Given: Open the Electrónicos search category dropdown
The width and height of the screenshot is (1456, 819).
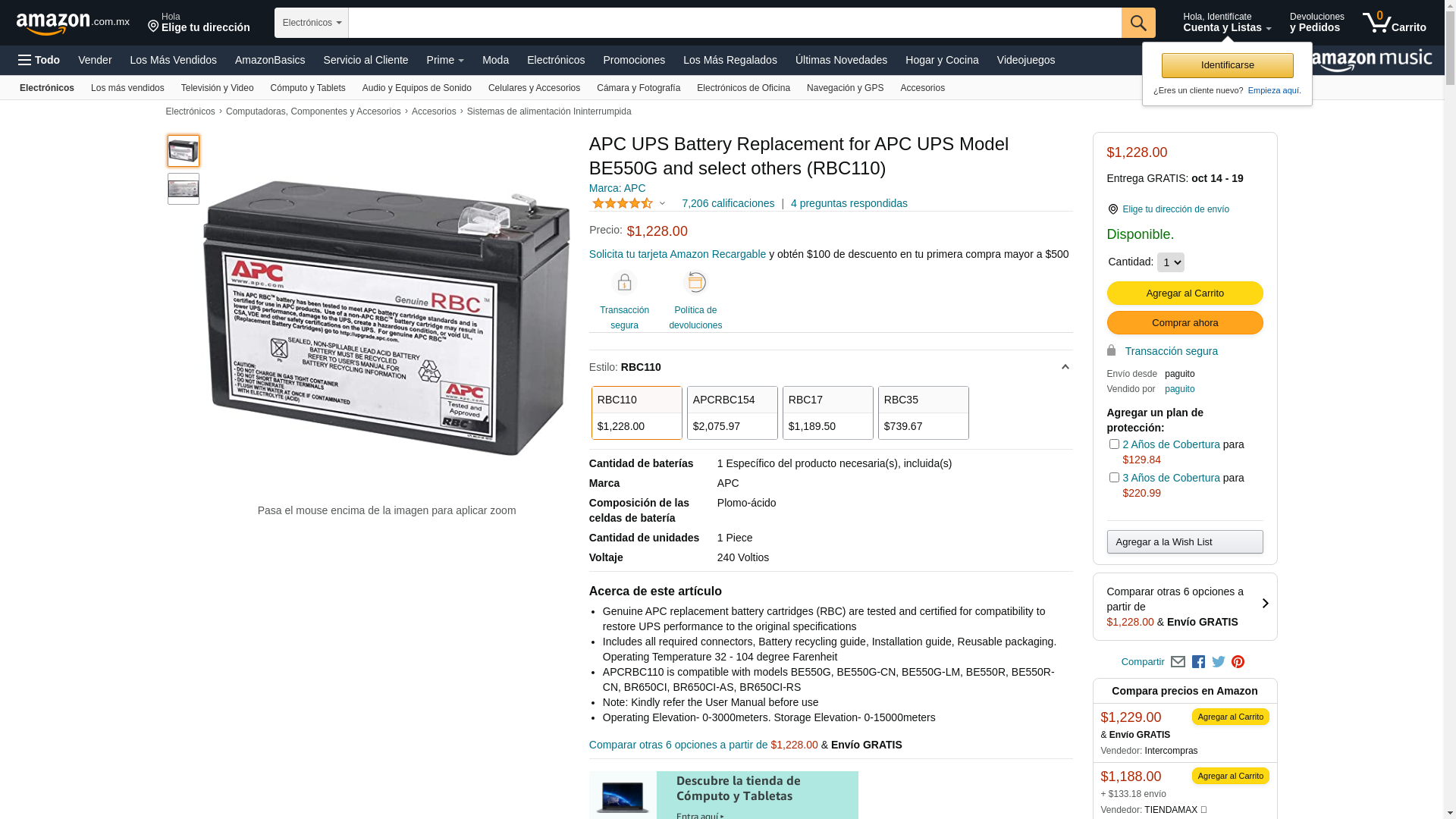Looking at the screenshot, I should (x=312, y=23).
